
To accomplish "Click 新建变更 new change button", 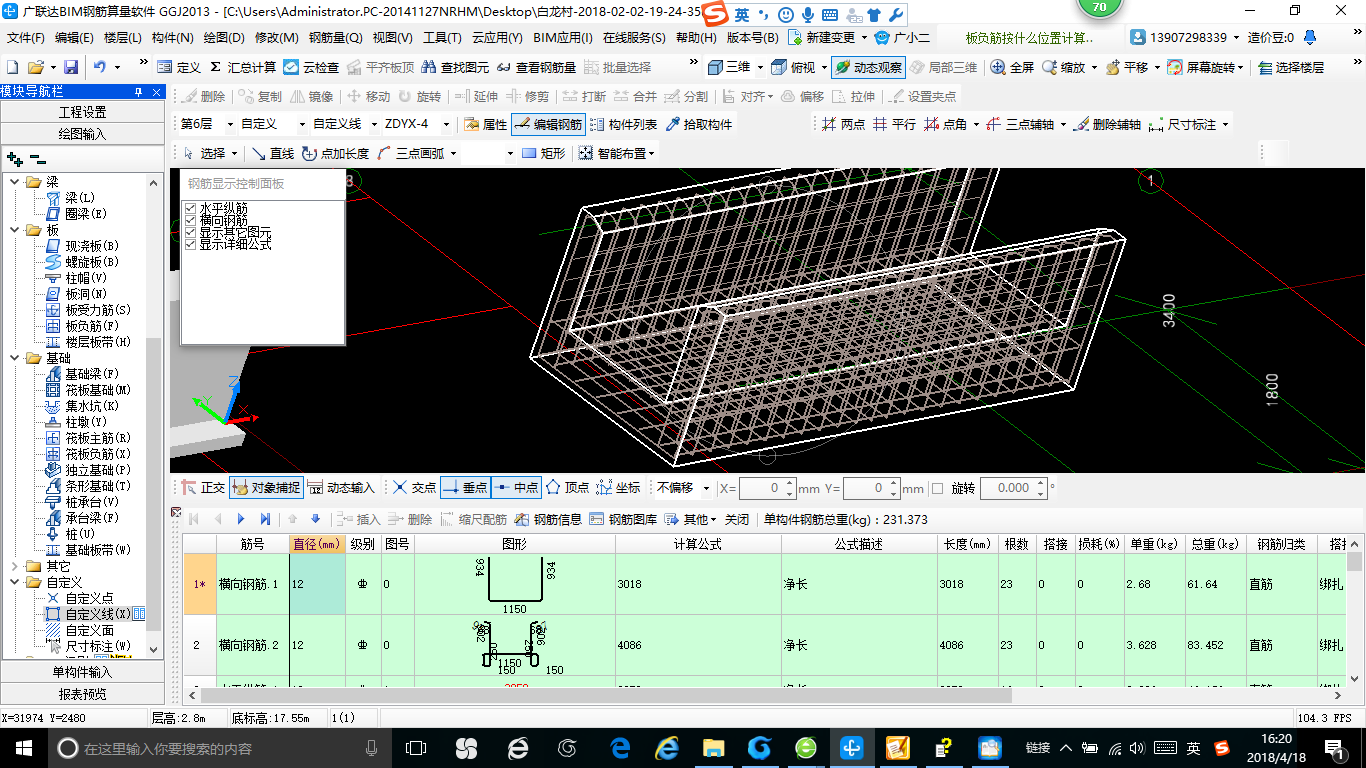I will [x=822, y=38].
